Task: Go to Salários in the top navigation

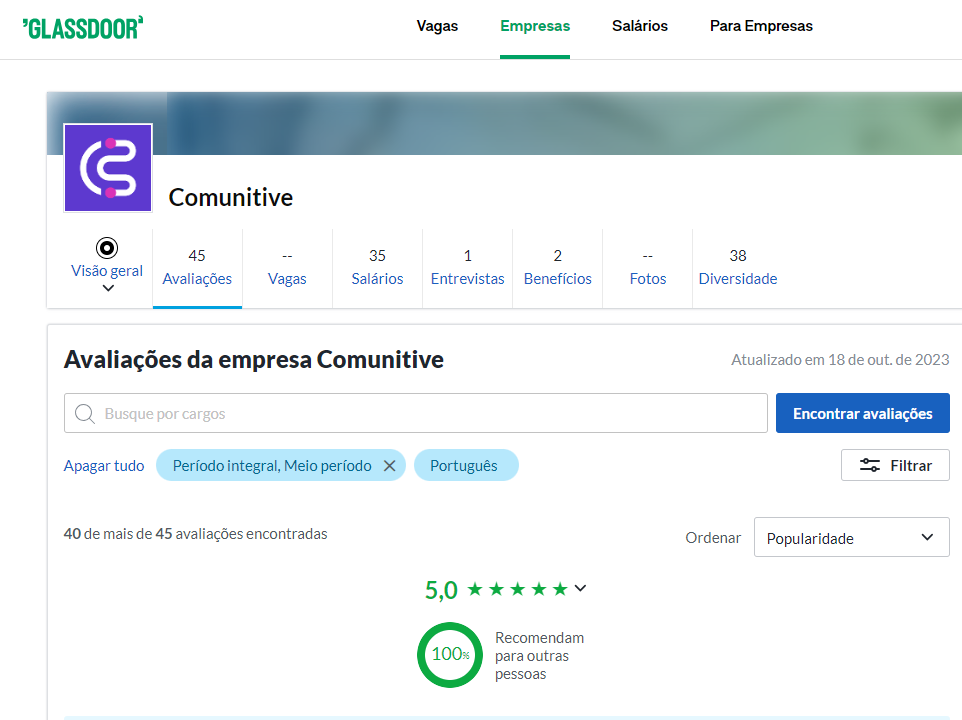Action: click(x=640, y=26)
